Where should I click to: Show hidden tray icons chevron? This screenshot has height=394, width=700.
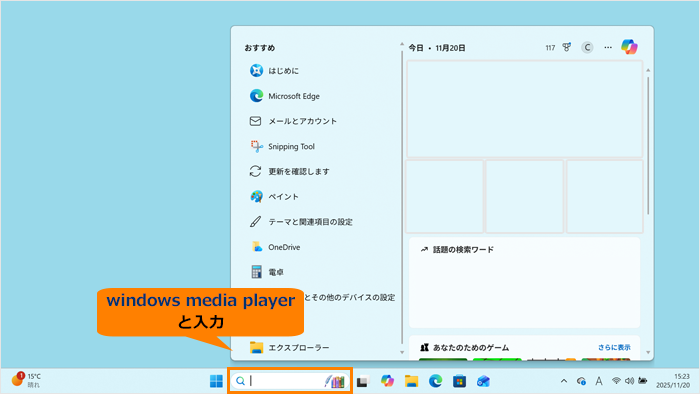click(564, 381)
